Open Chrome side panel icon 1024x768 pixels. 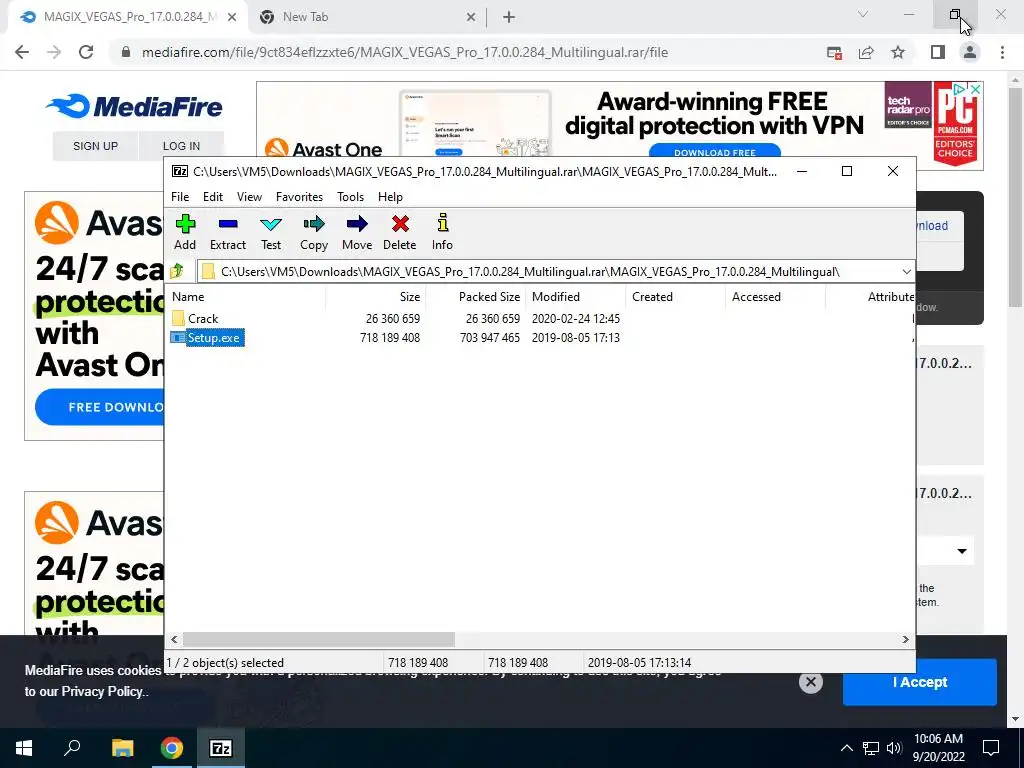coord(938,52)
